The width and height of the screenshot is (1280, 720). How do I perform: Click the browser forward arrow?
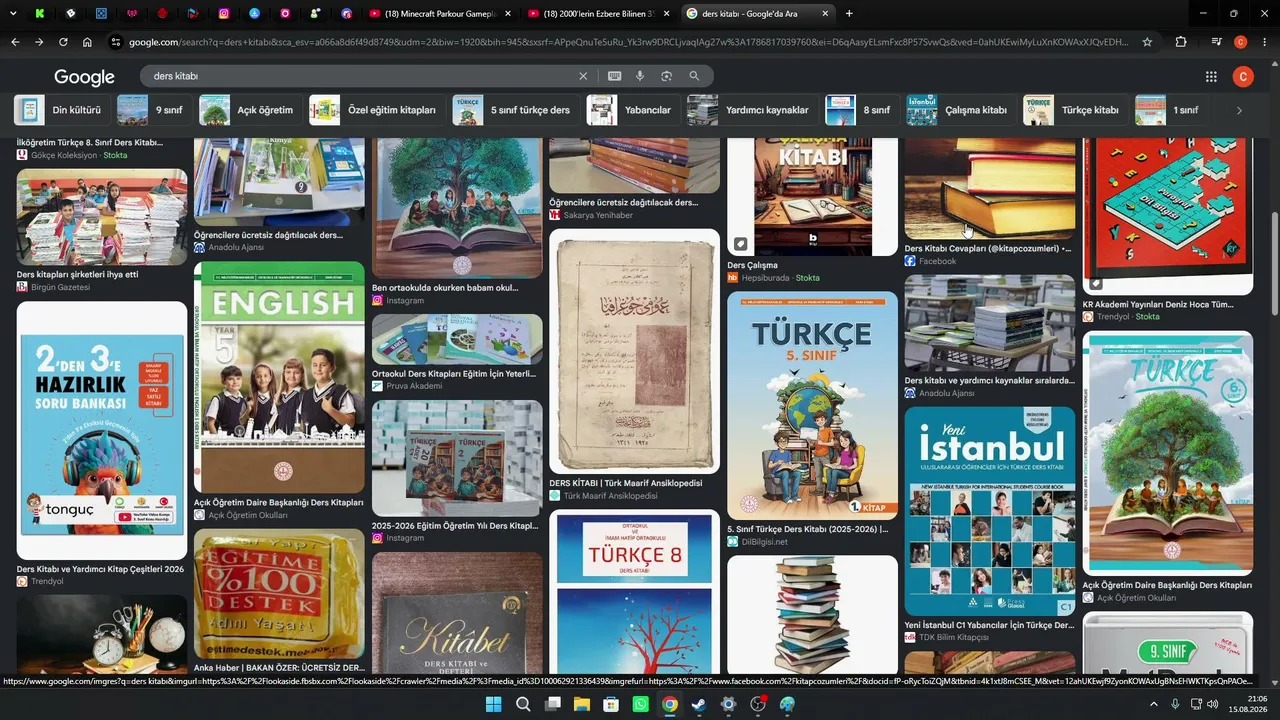tap(39, 42)
